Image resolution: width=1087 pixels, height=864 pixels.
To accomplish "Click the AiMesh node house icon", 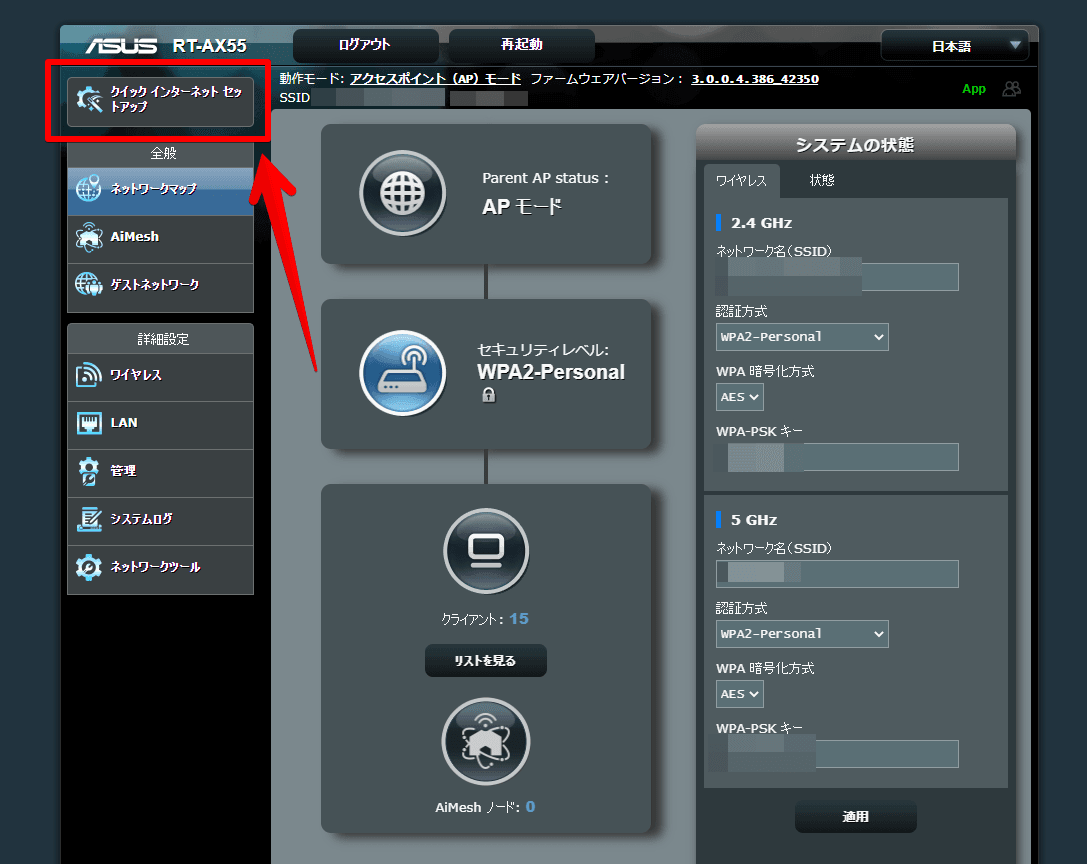I will (x=486, y=741).
